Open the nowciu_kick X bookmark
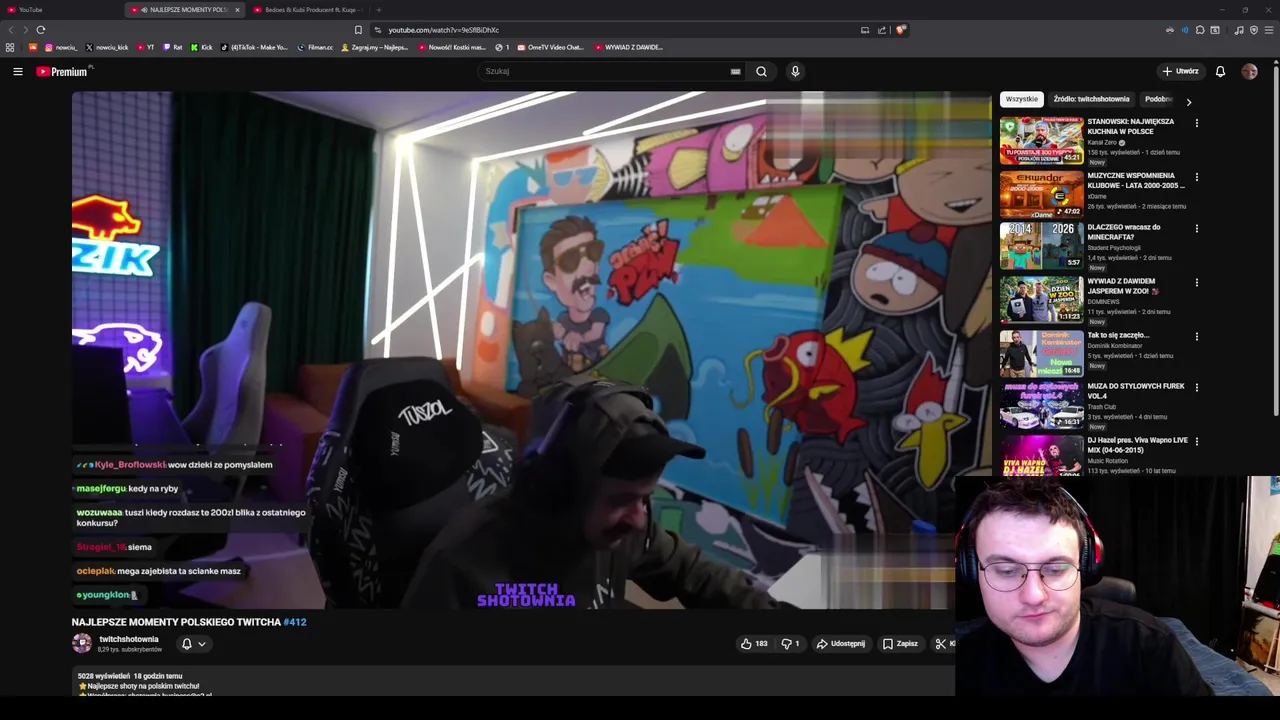The width and height of the screenshot is (1280, 720). click(107, 47)
